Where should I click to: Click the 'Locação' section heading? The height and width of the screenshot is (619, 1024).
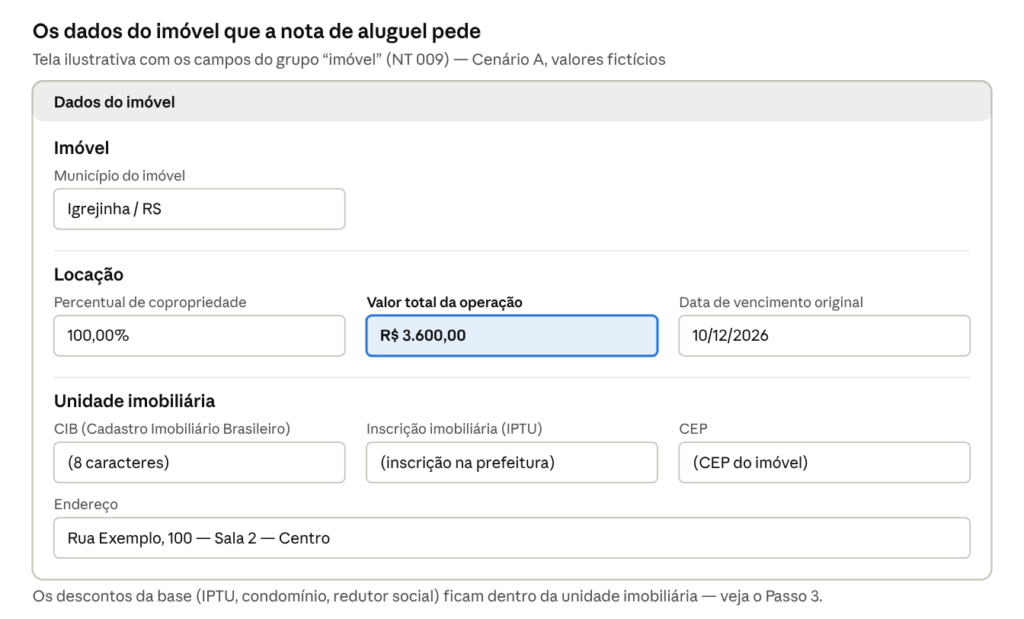coord(89,274)
